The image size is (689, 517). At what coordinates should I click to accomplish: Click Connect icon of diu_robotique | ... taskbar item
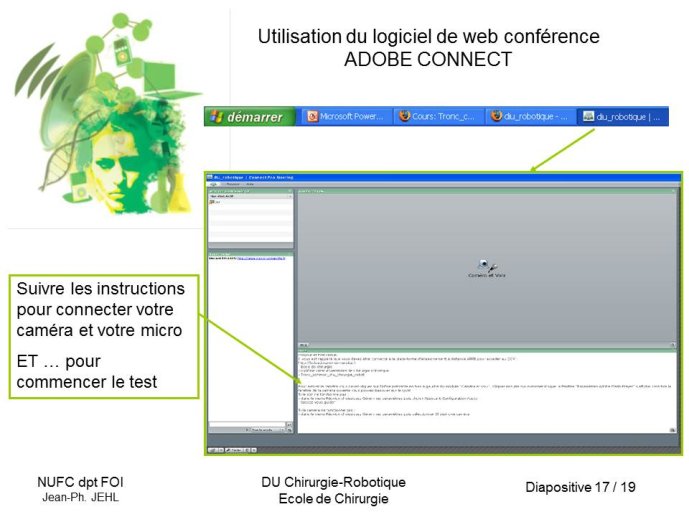pos(588,116)
